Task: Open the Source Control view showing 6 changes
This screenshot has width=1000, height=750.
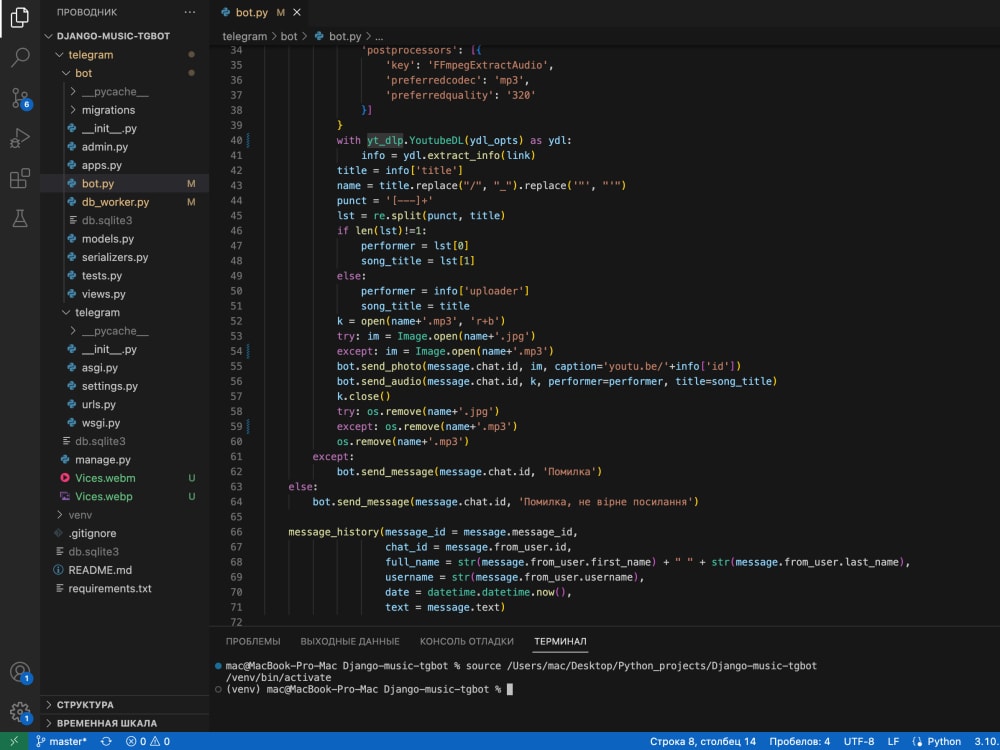Action: click(x=18, y=99)
